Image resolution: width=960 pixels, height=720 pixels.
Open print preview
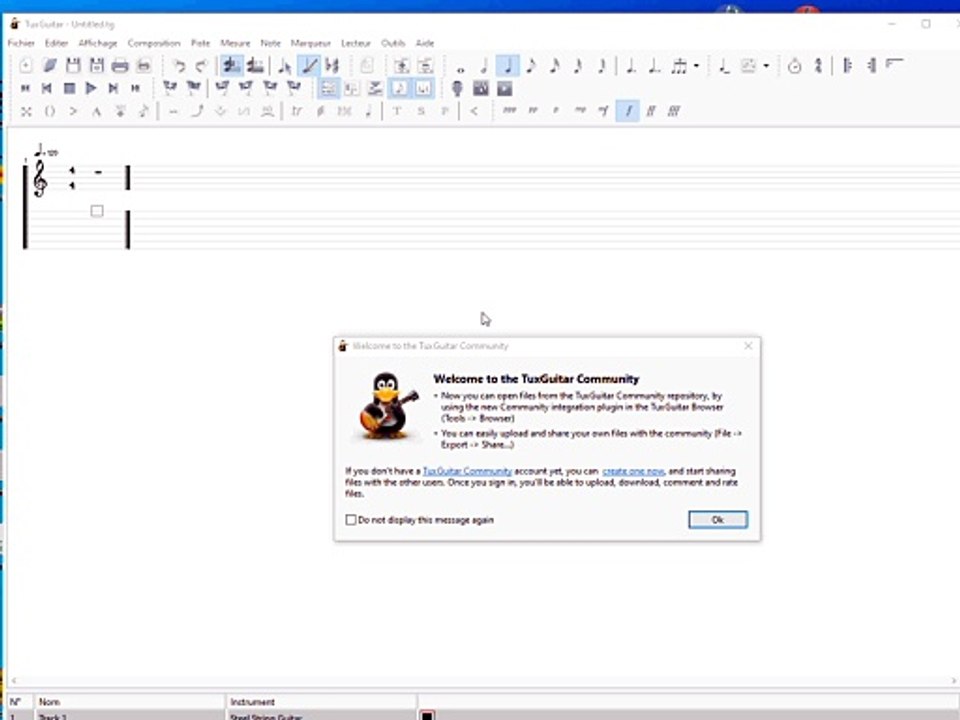[x=143, y=66]
